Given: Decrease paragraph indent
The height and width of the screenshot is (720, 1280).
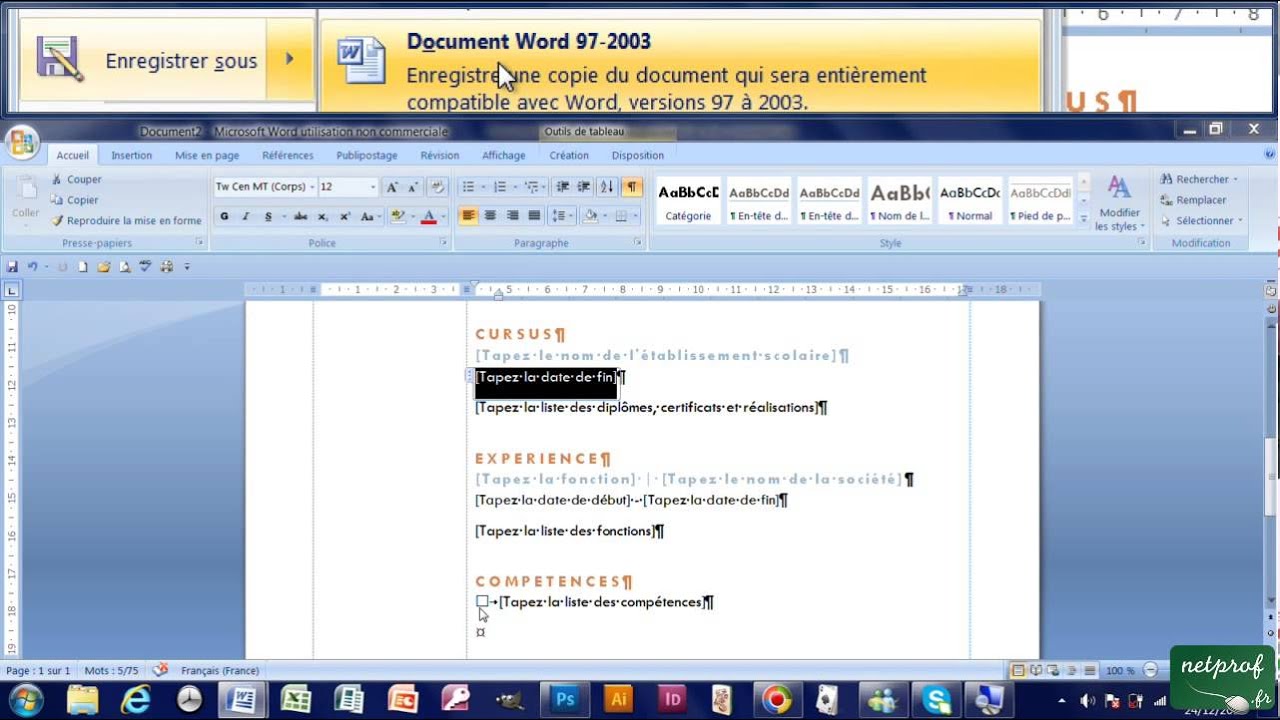Looking at the screenshot, I should (x=562, y=187).
